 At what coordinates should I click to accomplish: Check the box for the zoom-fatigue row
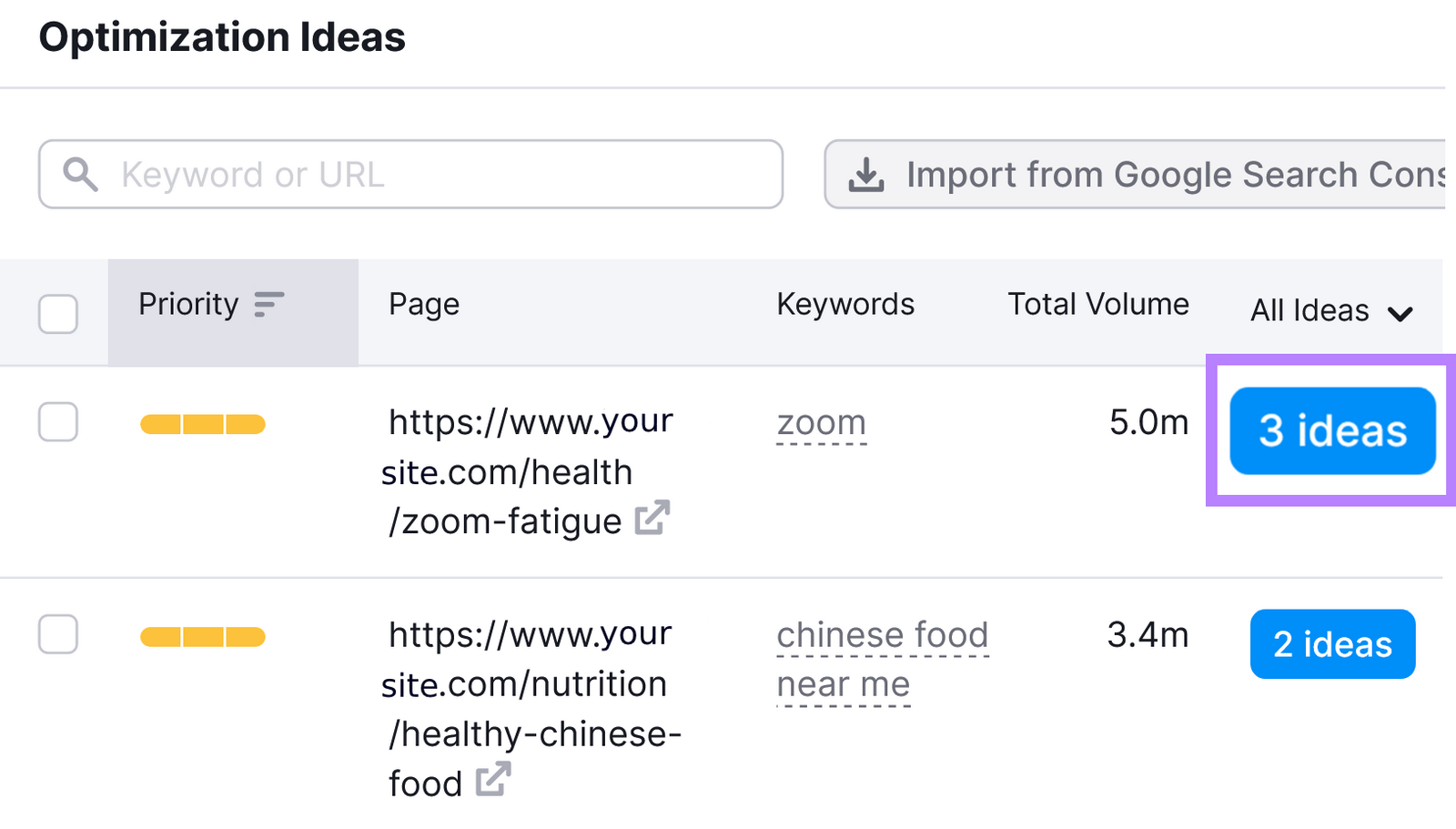(x=57, y=421)
